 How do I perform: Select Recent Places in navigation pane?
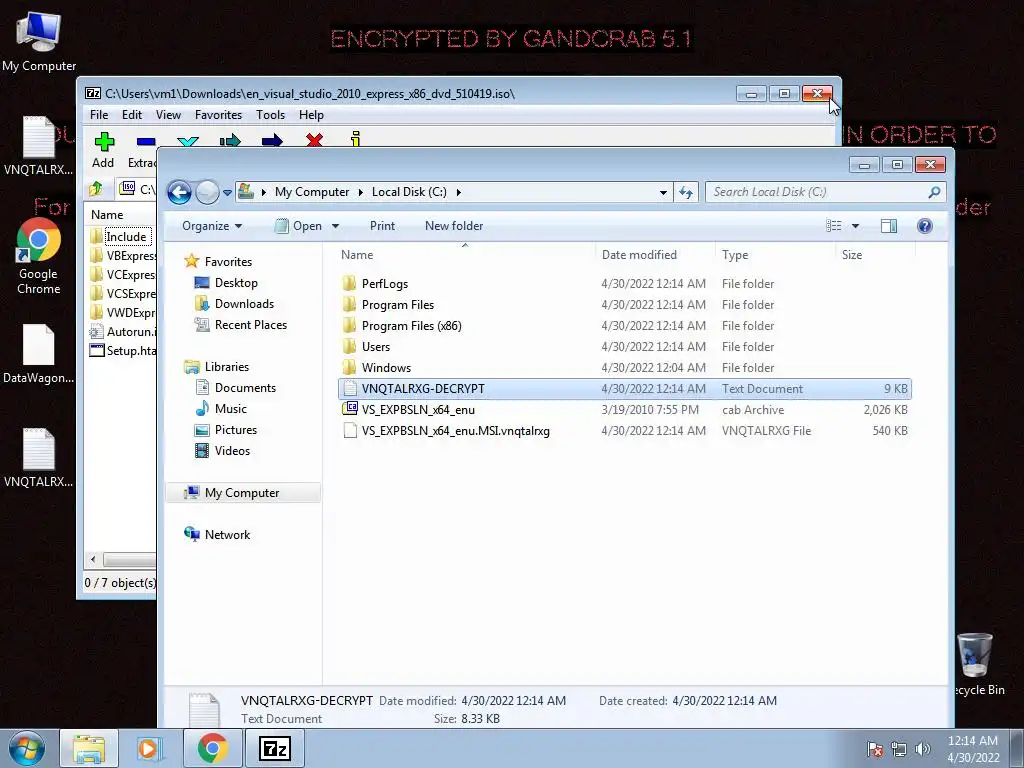(241, 325)
